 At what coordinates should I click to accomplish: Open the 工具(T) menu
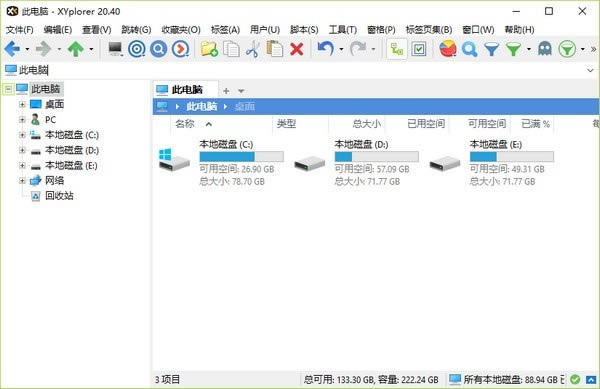coord(342,29)
